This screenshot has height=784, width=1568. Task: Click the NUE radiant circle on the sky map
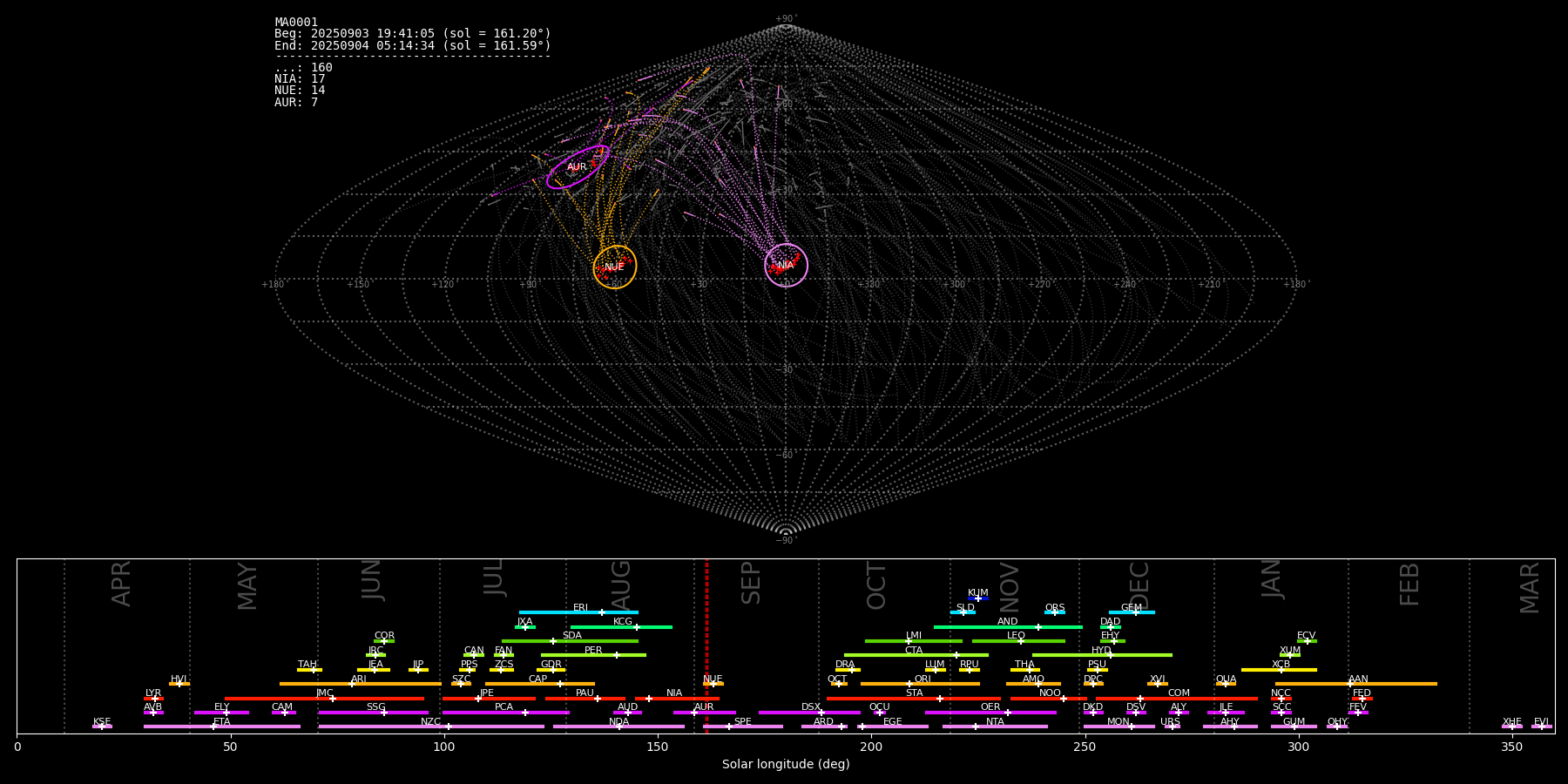615,267
